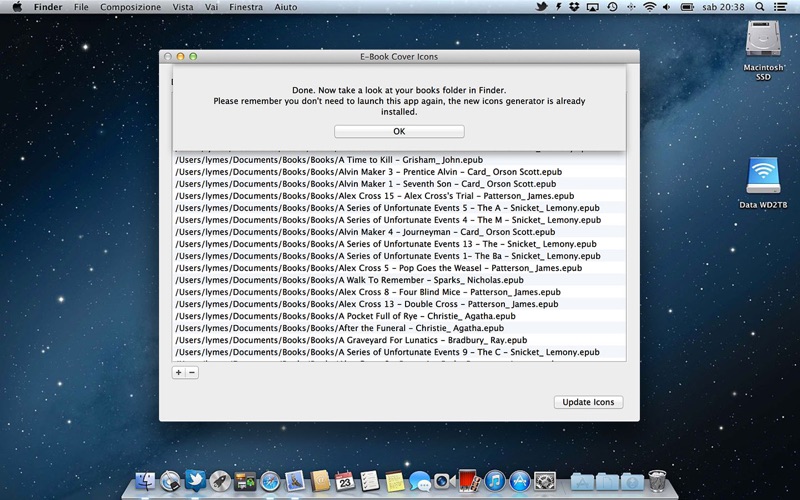Viewport: 800px width, 500px height.
Task: Open Mail stamp icon in the Dock
Action: [295, 481]
